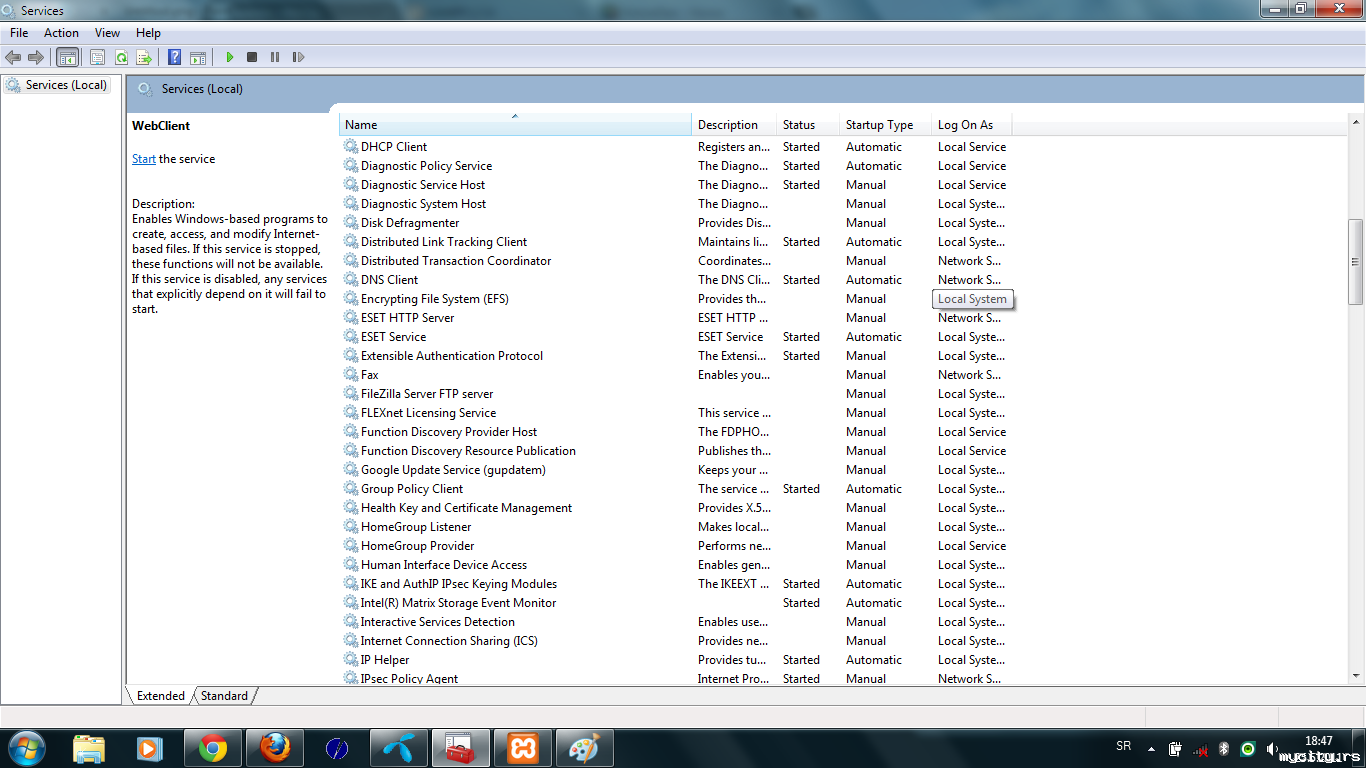Click the vertical scrollbar thumb of services list
The image size is (1366, 768).
tap(1356, 262)
